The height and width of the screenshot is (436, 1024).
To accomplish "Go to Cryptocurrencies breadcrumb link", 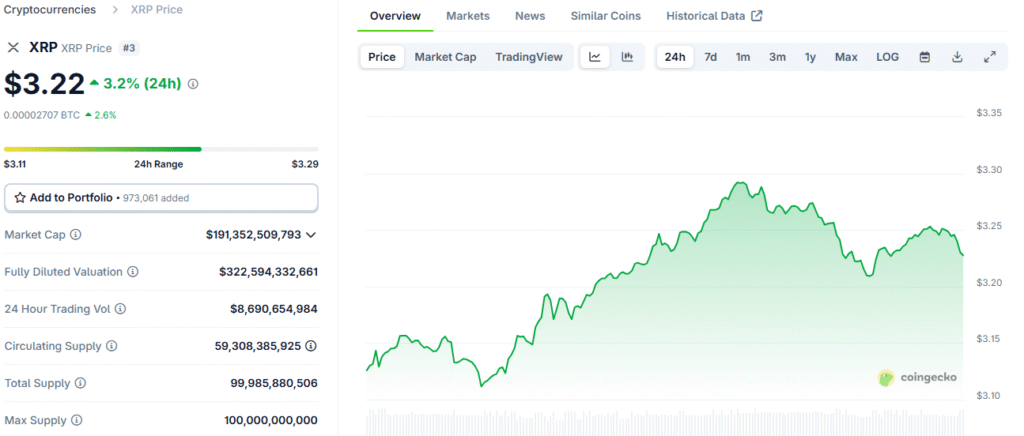I will point(50,10).
